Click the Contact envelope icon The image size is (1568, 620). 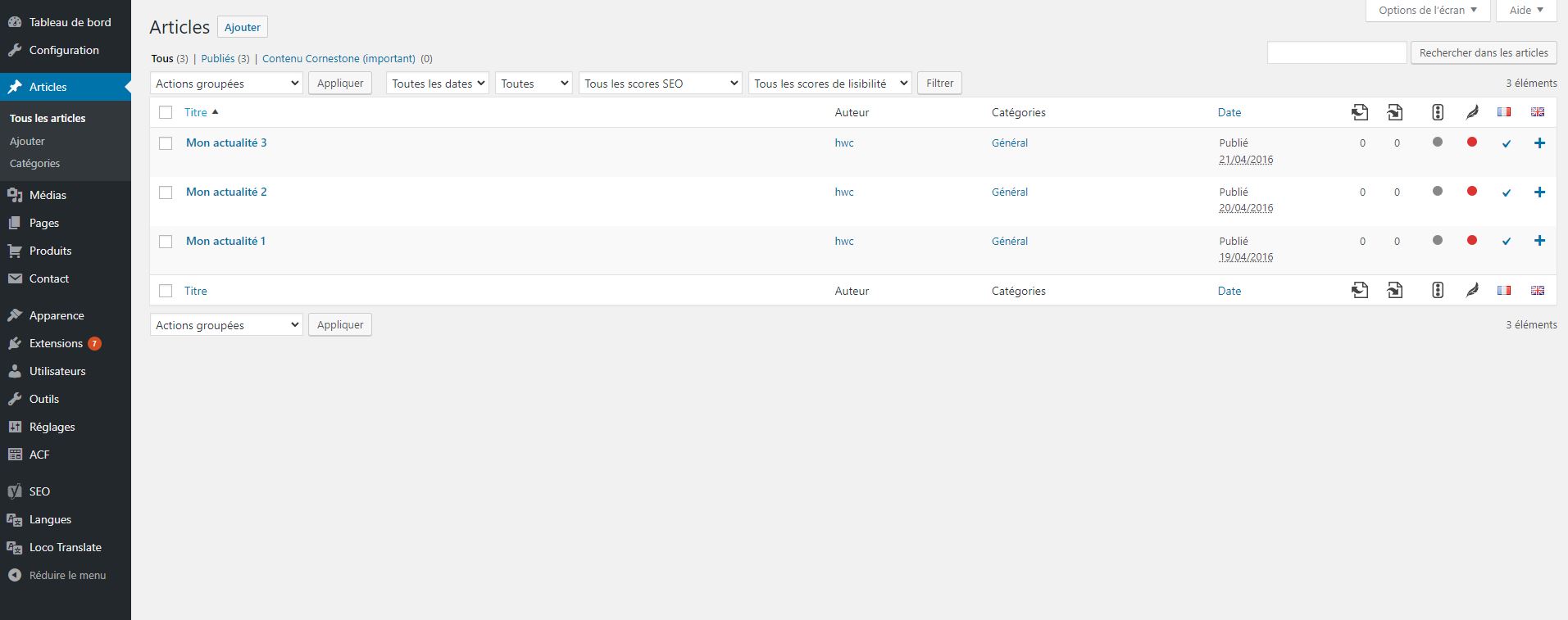pos(15,278)
